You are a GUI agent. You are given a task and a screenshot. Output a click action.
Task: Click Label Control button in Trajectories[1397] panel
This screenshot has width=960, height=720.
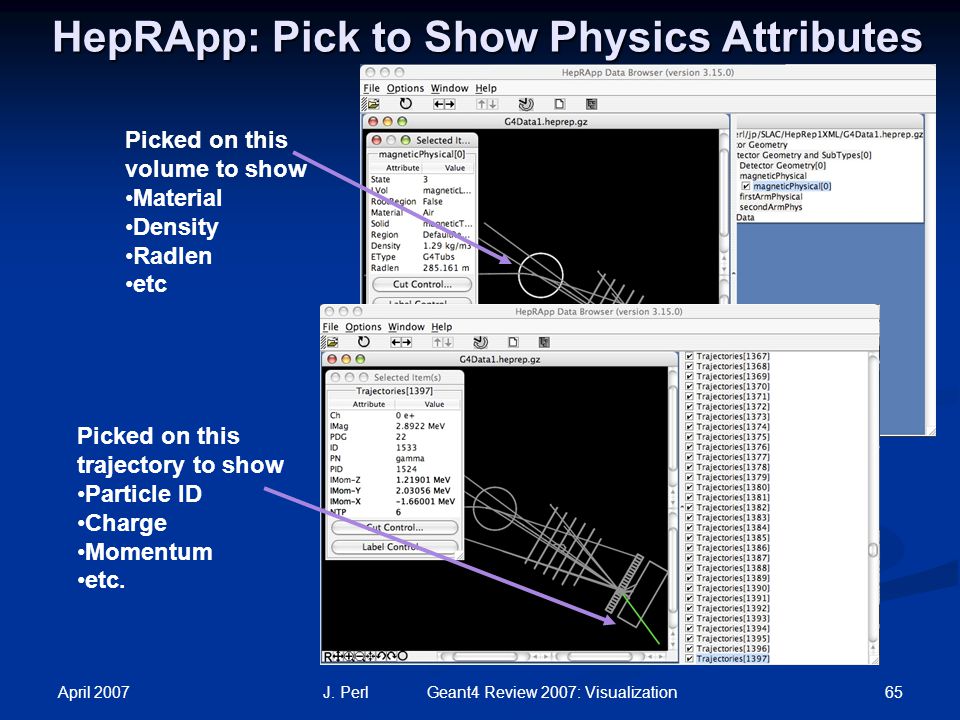[x=394, y=547]
